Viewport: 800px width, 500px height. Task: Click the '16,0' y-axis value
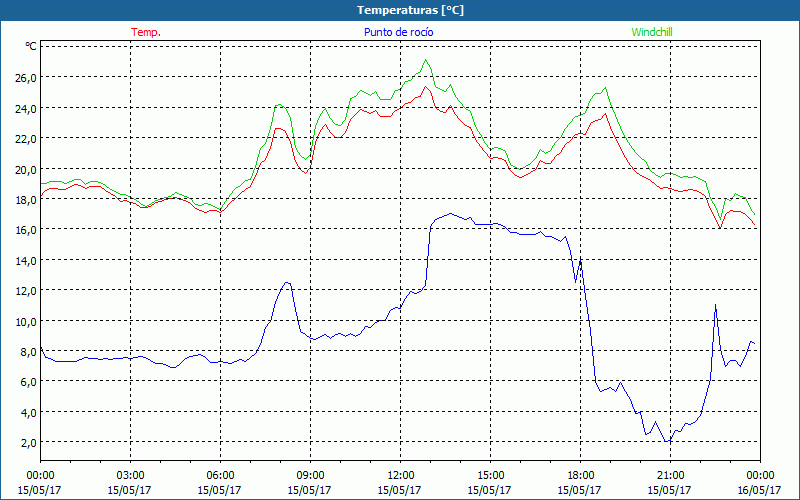click(26, 230)
